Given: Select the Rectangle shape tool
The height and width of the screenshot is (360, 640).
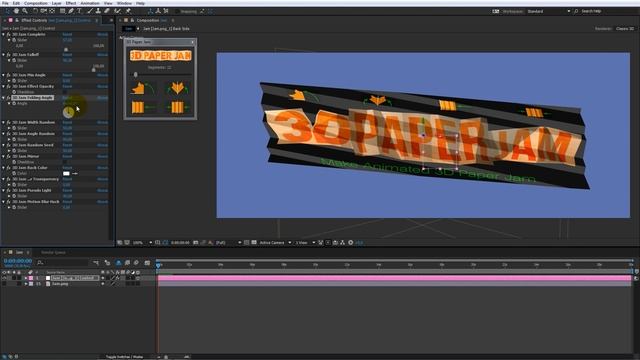Looking at the screenshot, I should pos(62,11).
